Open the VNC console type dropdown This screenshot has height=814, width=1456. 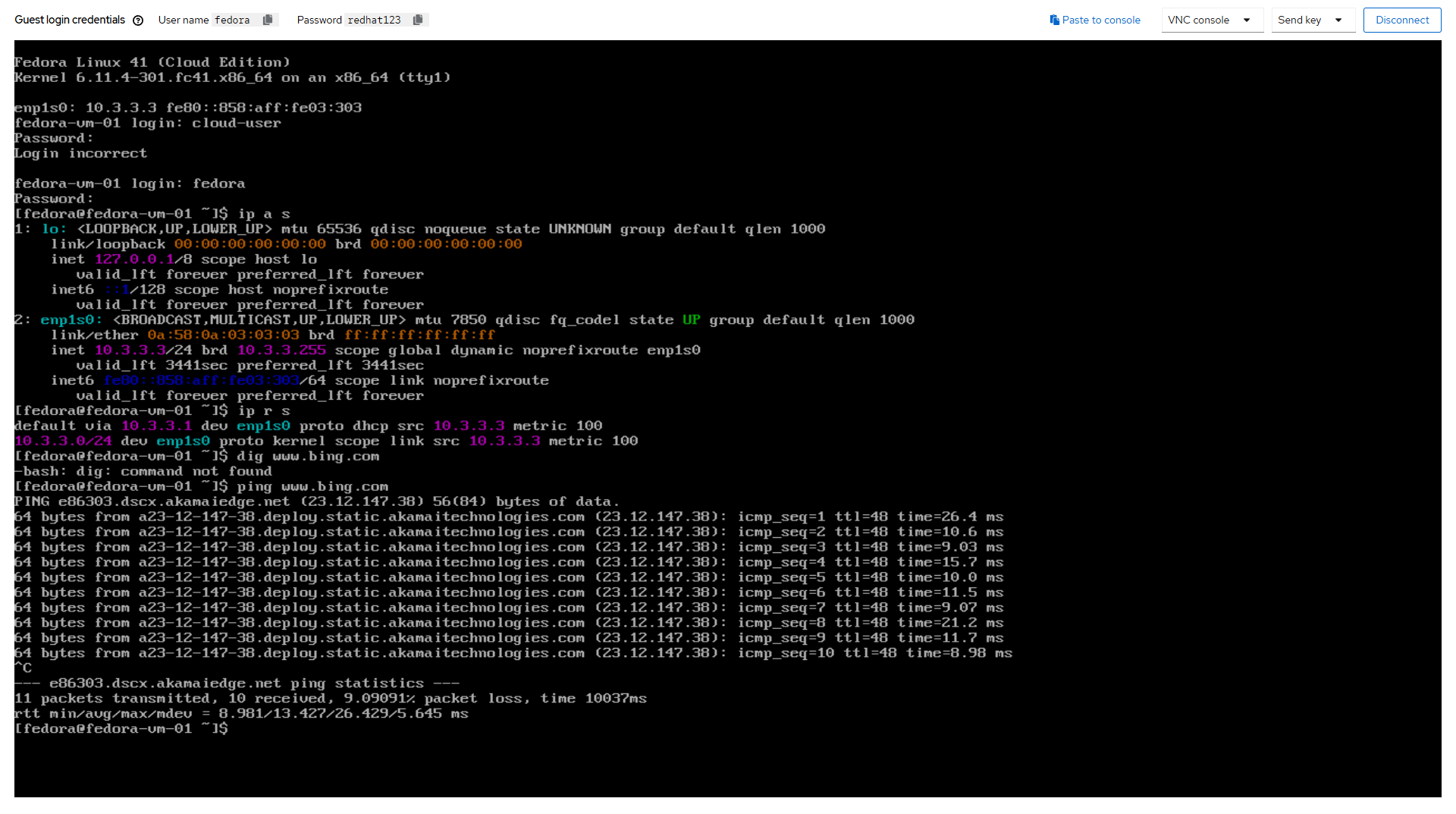[1211, 20]
